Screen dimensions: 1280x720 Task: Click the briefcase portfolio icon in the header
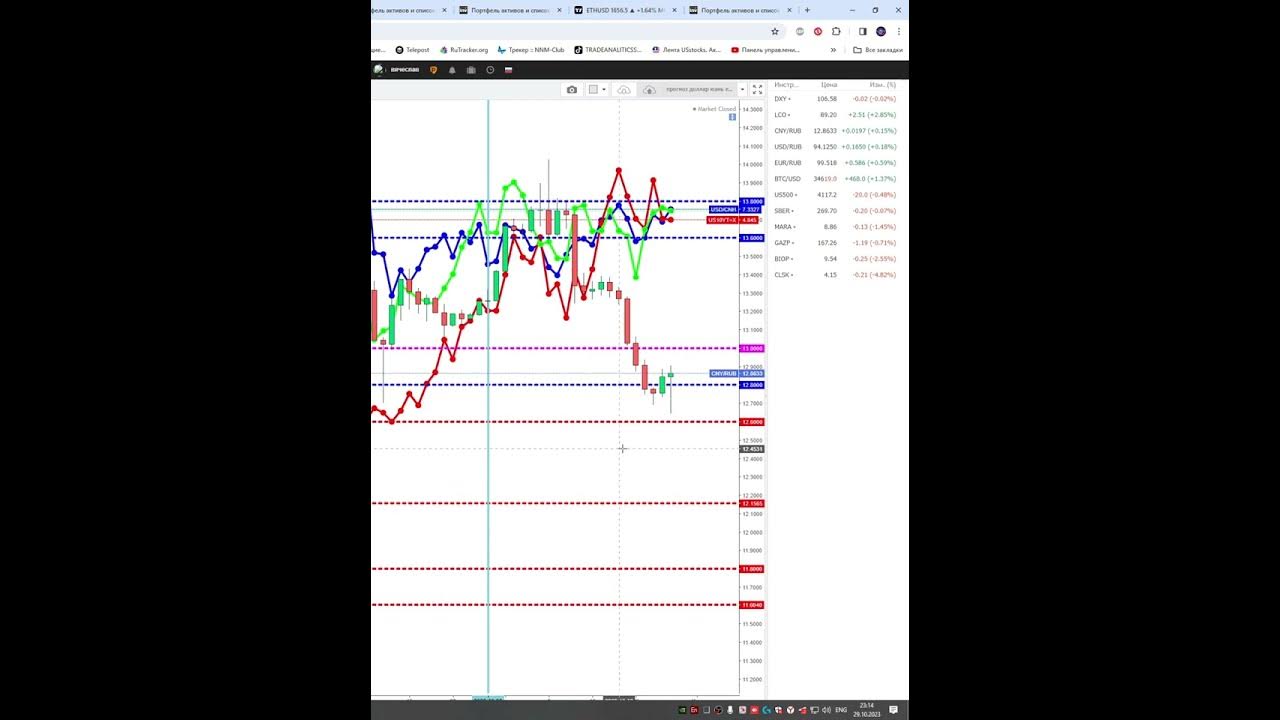(x=470, y=70)
